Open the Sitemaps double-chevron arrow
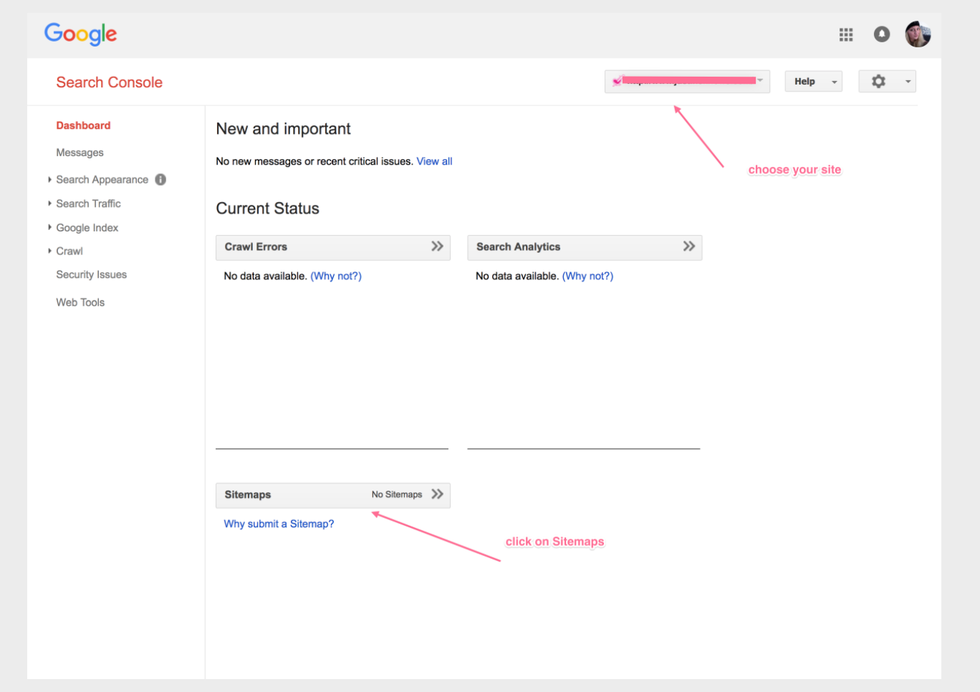Image resolution: width=980 pixels, height=692 pixels. [437, 494]
